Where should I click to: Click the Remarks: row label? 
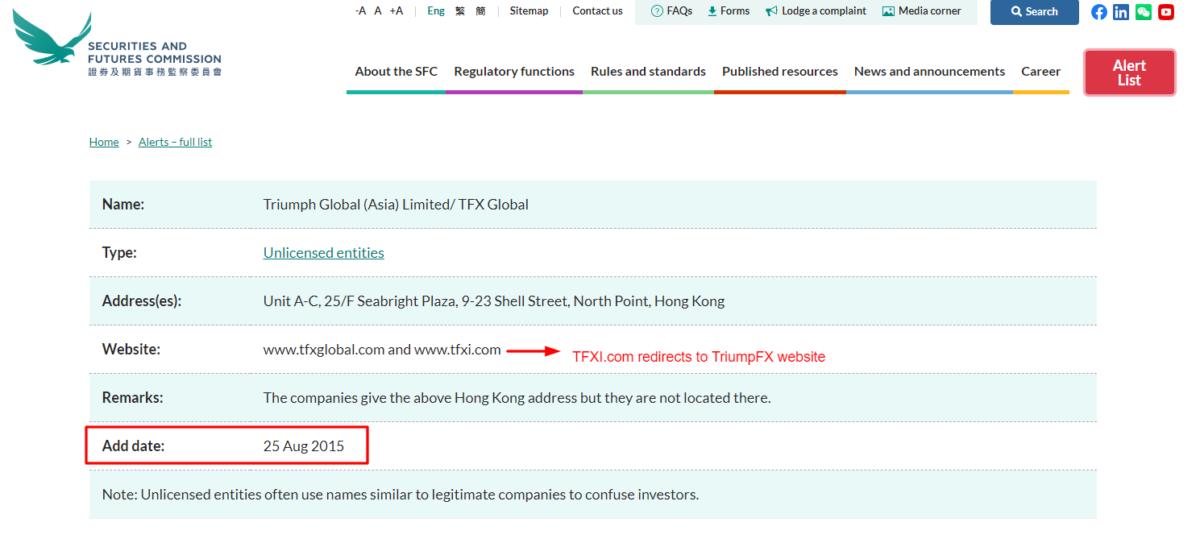(x=132, y=397)
